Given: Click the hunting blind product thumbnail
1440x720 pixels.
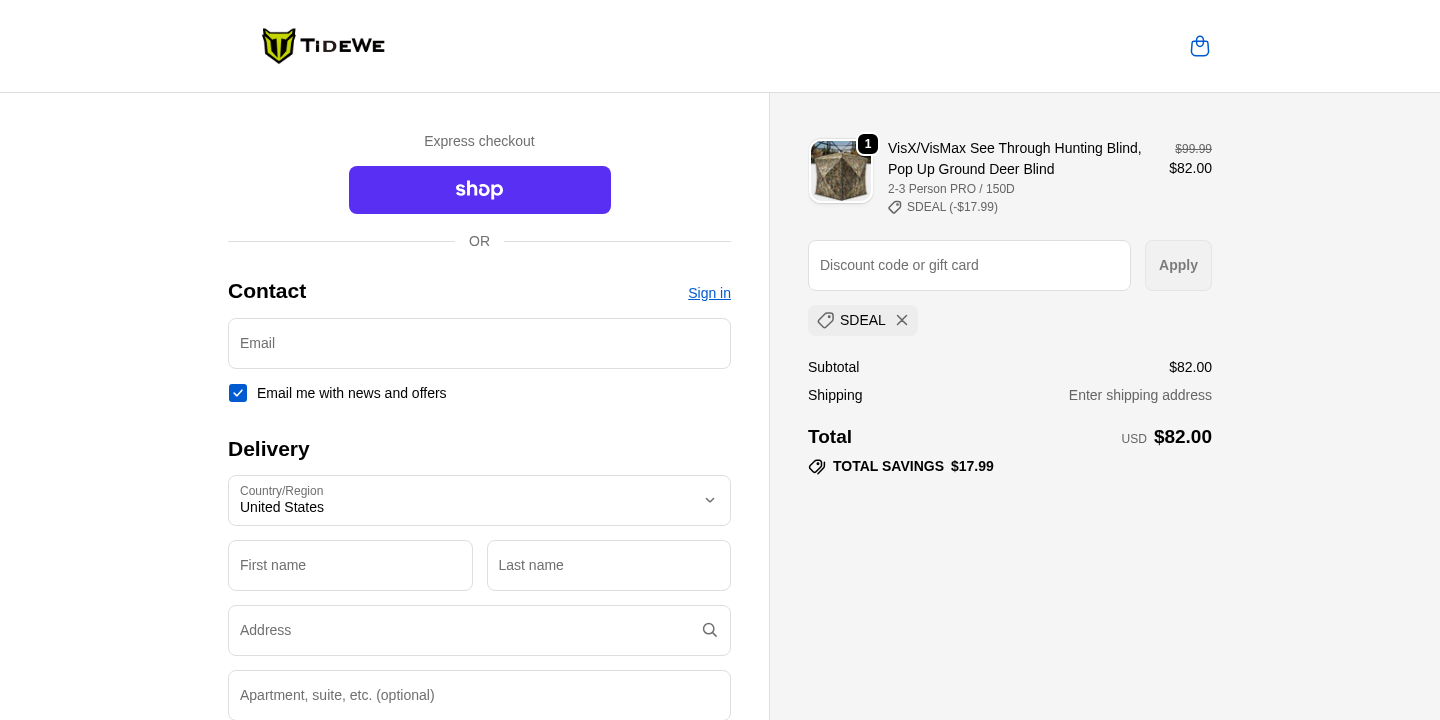Looking at the screenshot, I should point(840,171).
